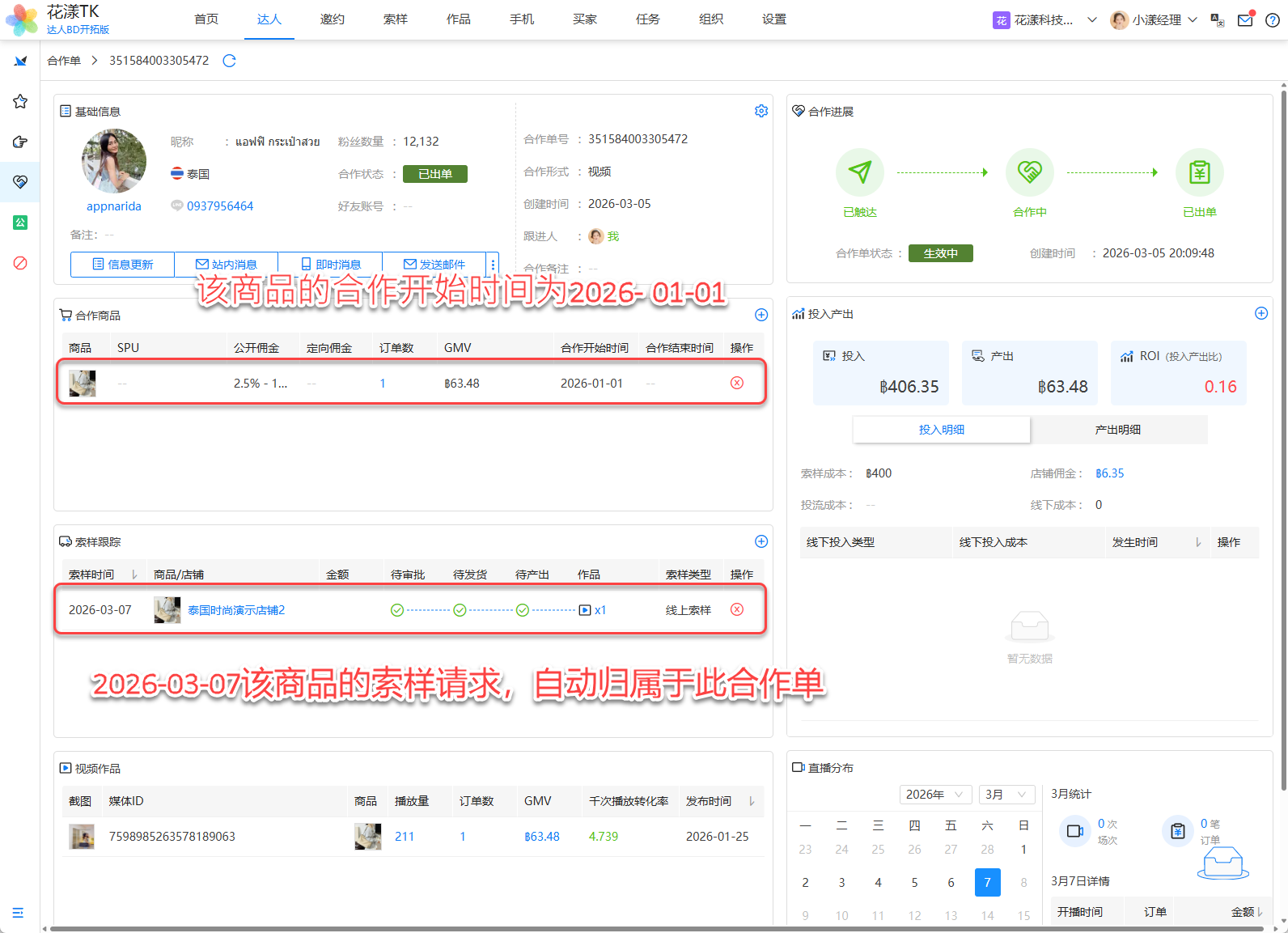The height and width of the screenshot is (933, 1288).
Task: Click the refresh icon beside cooperation order number
Action: coord(229,61)
